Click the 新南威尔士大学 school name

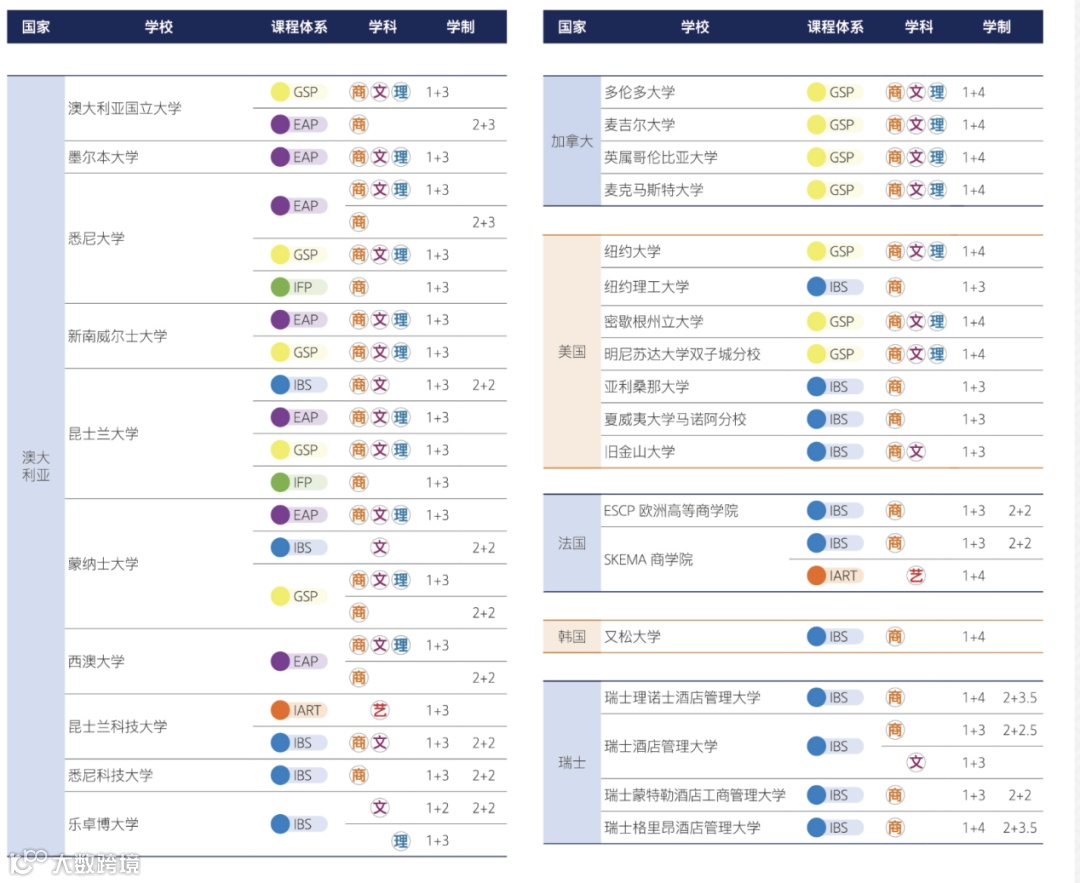coord(118,336)
